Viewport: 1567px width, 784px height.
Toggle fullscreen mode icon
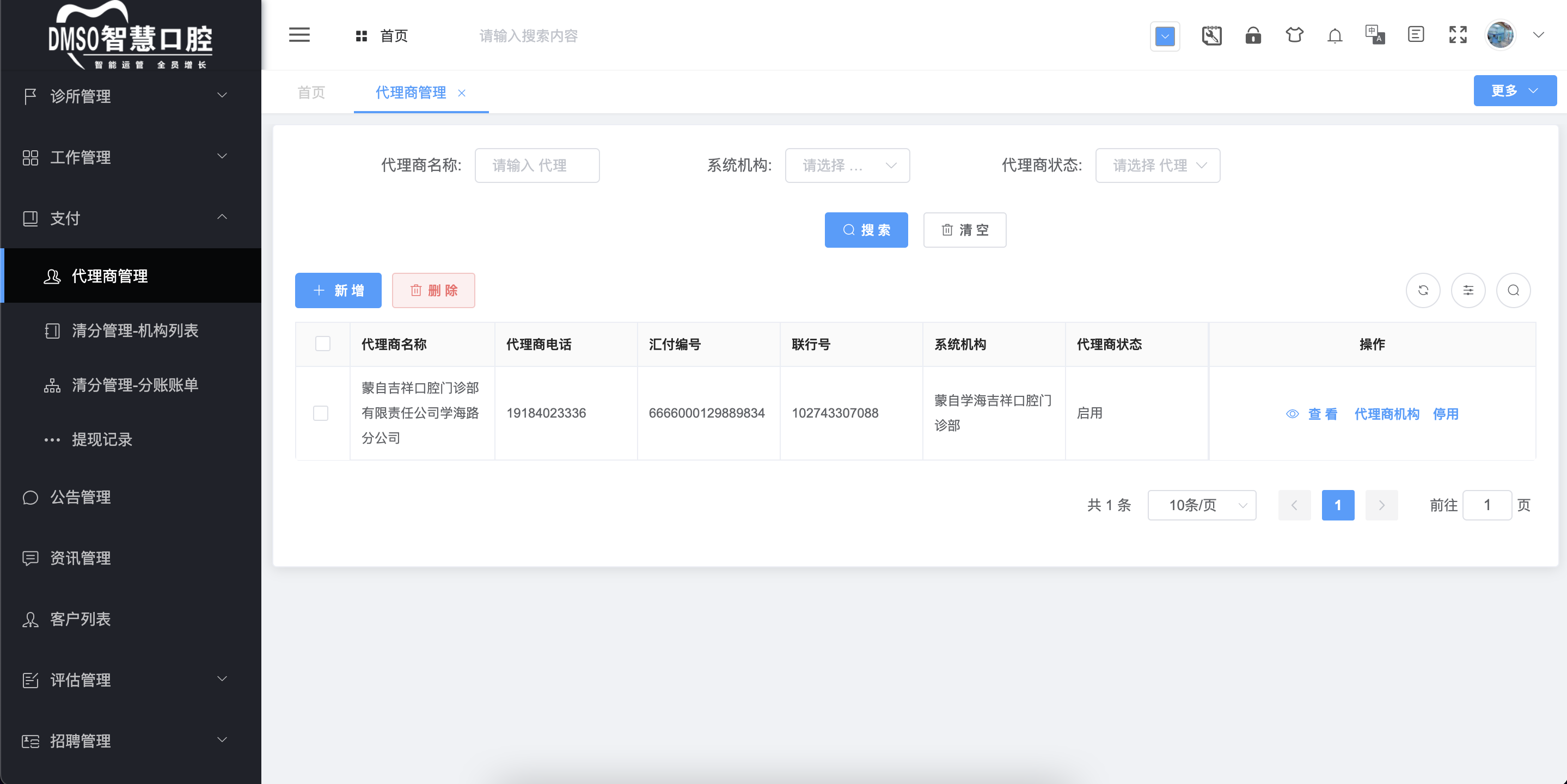pyautogui.click(x=1458, y=35)
